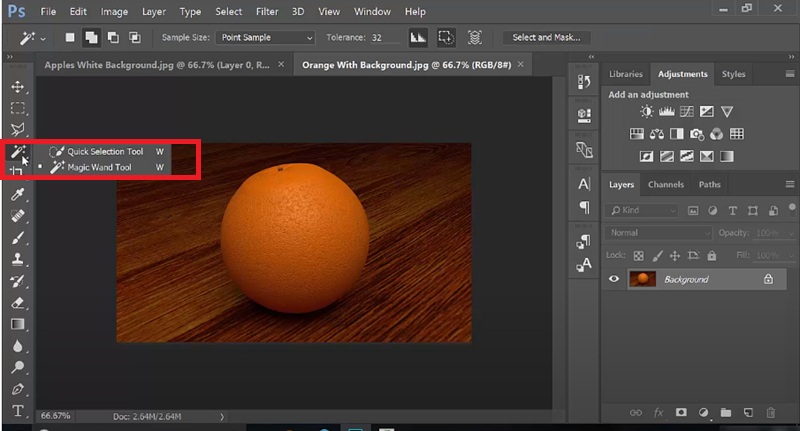Add a Brightness/Contrast adjustment

pyautogui.click(x=646, y=112)
